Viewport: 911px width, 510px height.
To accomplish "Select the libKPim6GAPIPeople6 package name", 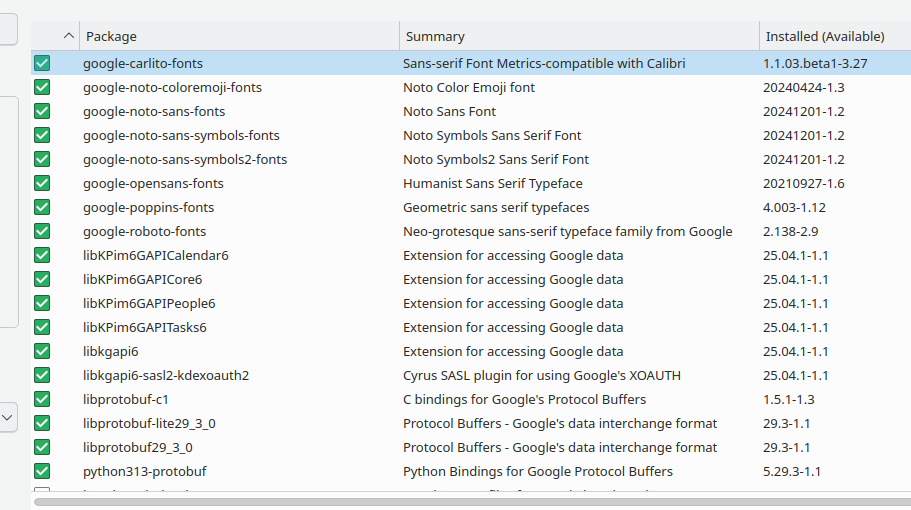I will tap(149, 303).
